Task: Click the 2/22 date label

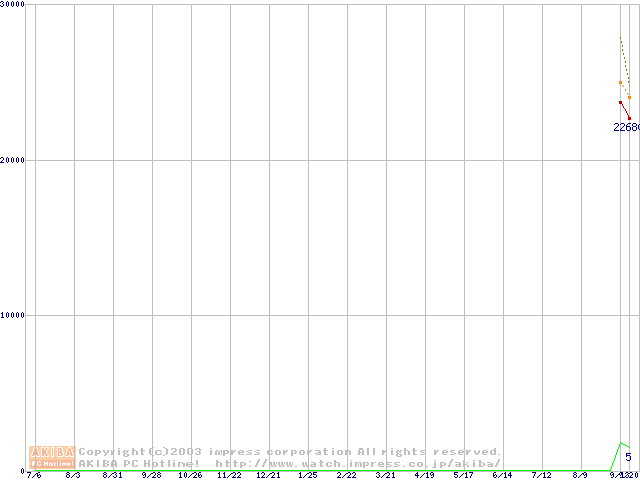Action: (346, 475)
